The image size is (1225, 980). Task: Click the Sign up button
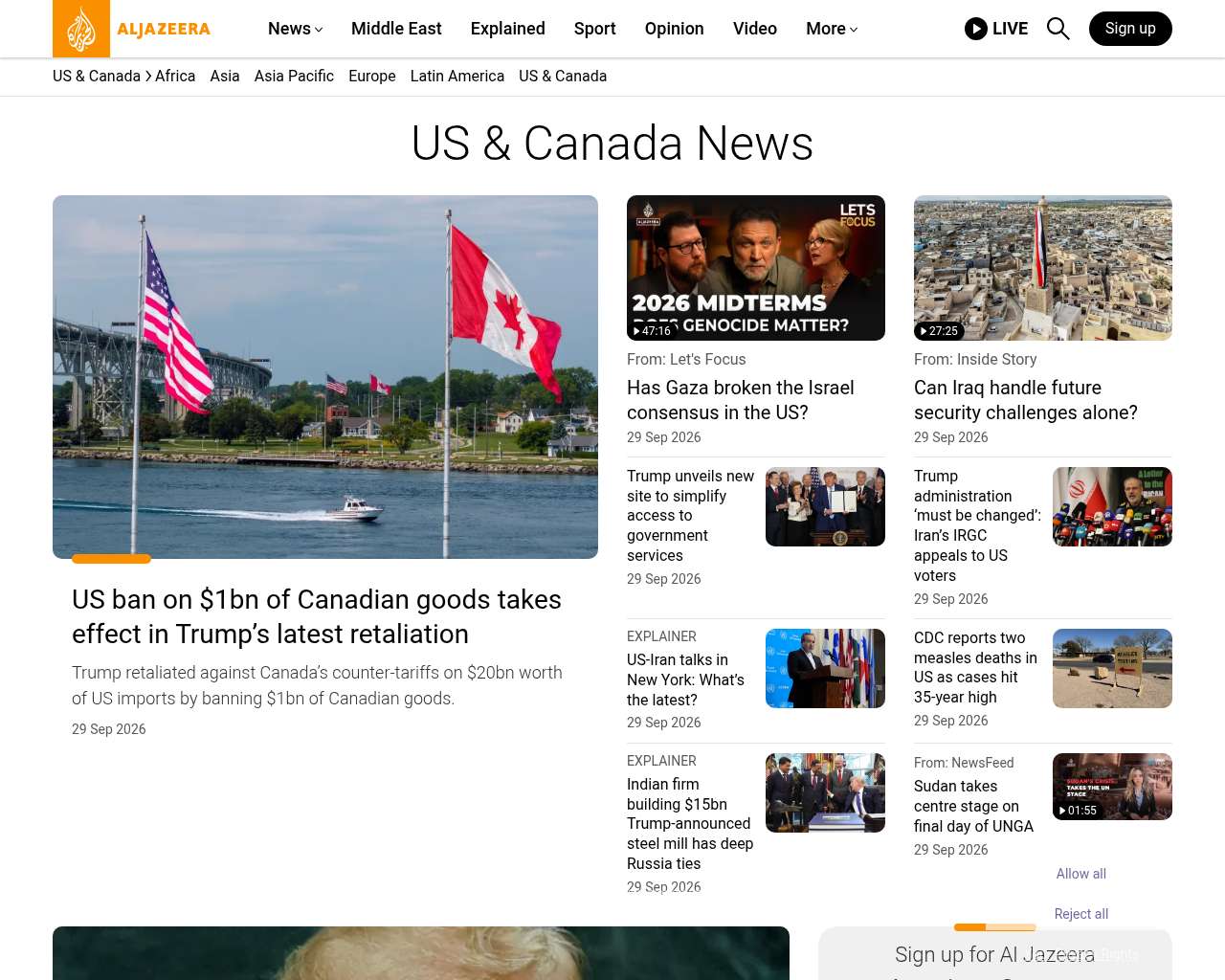point(1130,29)
